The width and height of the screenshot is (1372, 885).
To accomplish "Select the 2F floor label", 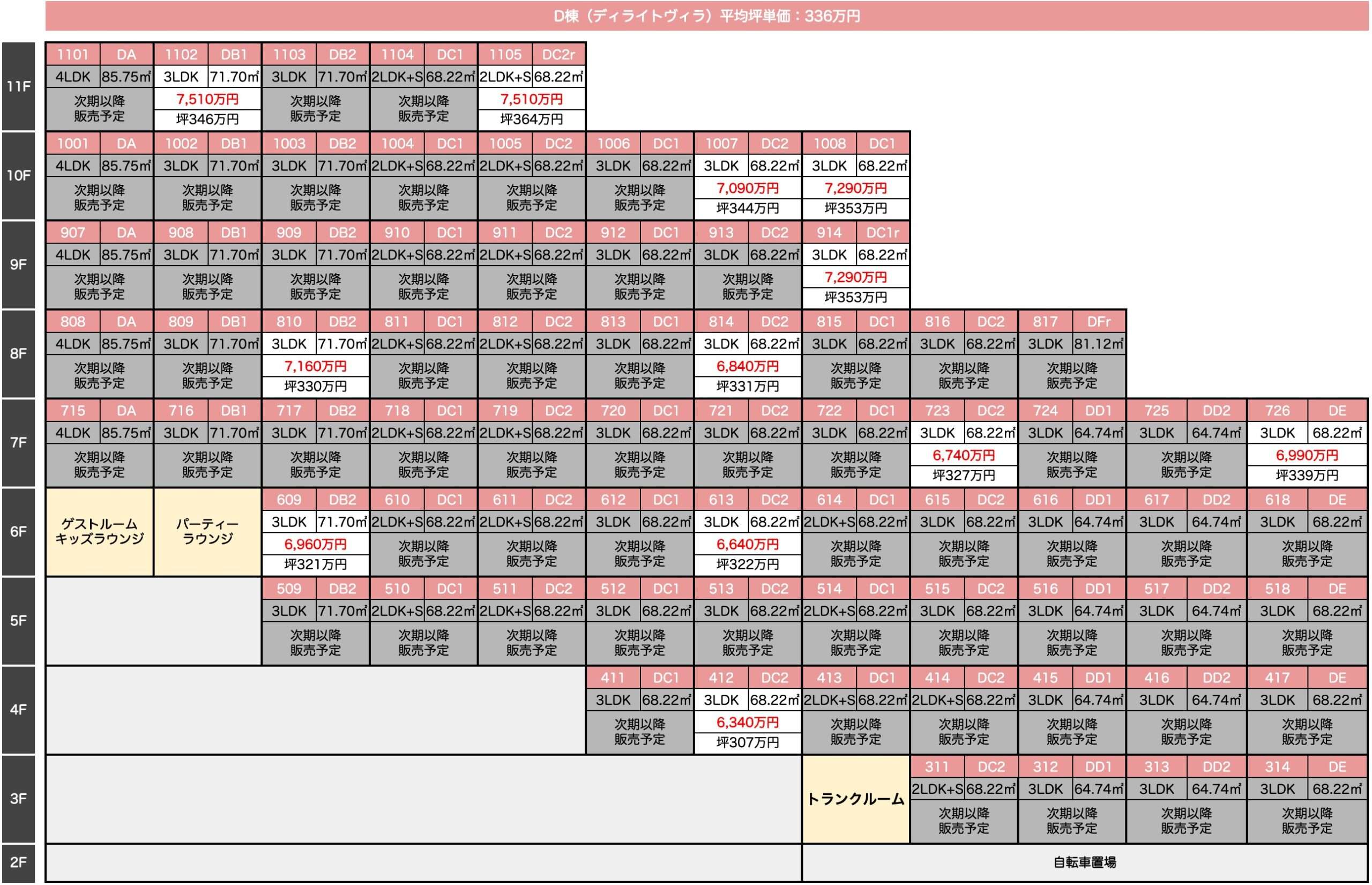I will pyautogui.click(x=18, y=863).
